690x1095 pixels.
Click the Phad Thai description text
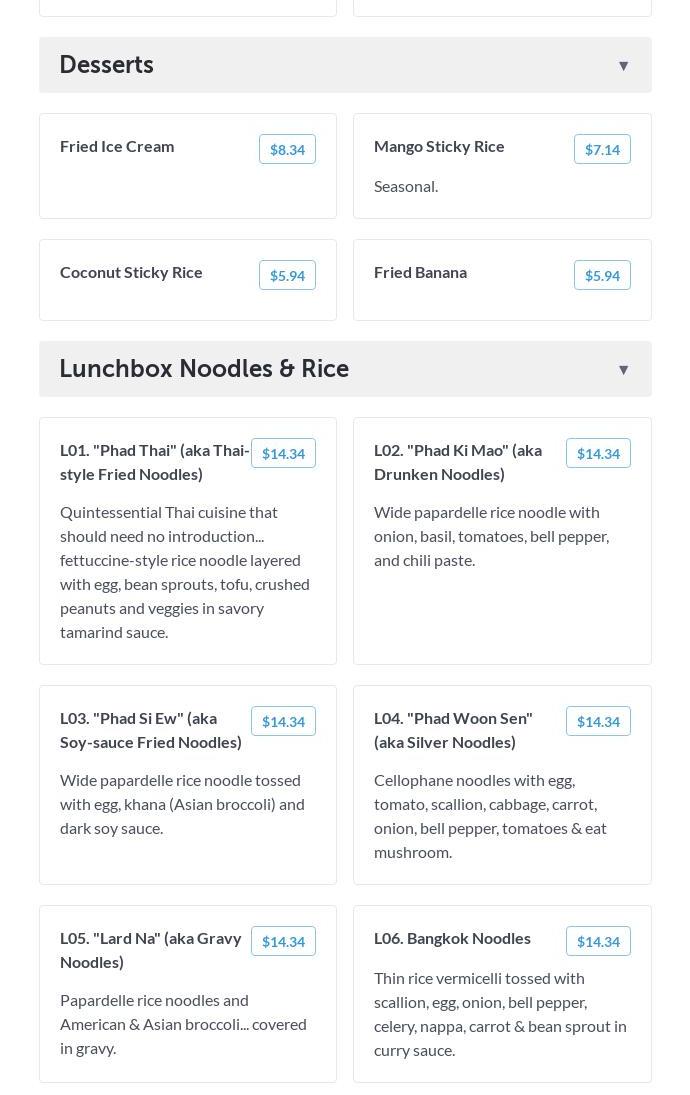185,572
